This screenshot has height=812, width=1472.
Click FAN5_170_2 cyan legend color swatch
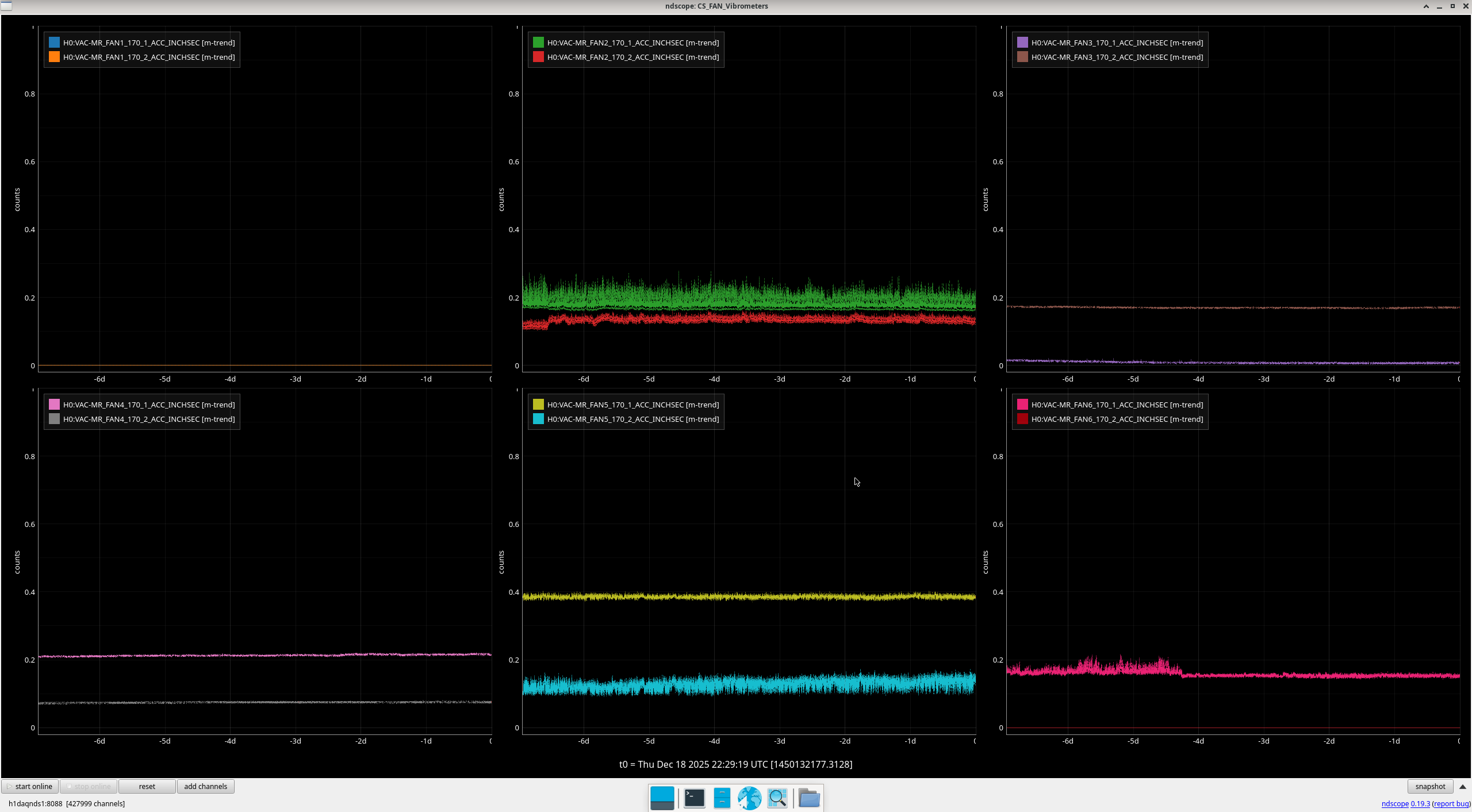(x=538, y=419)
